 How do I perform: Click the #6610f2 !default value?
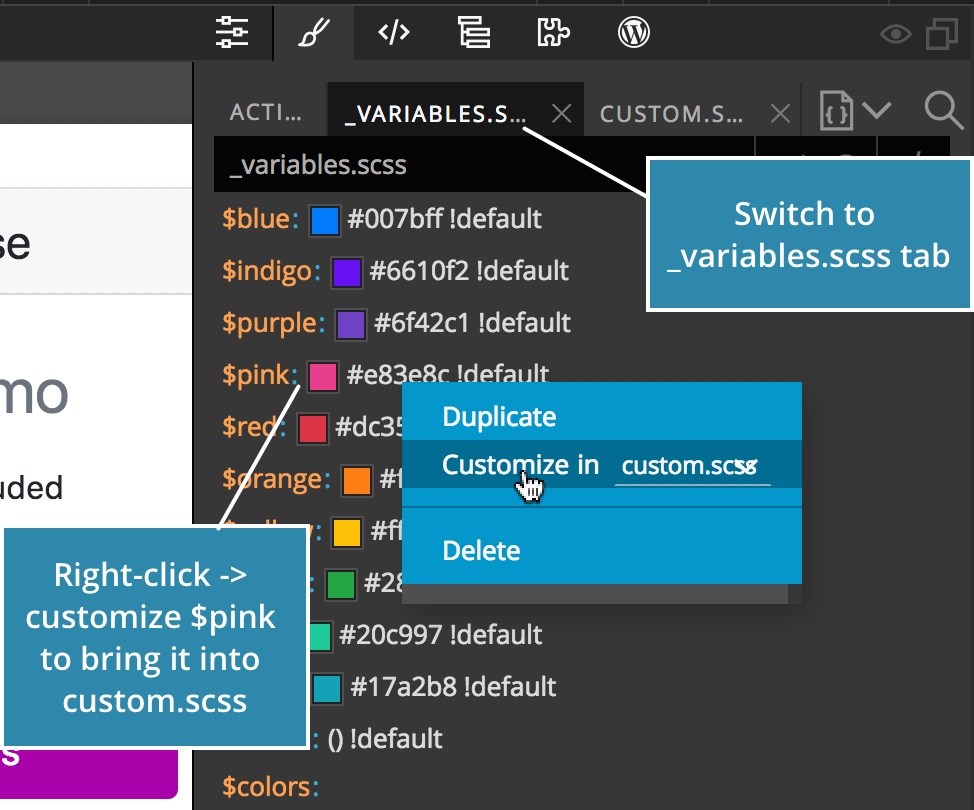(x=469, y=271)
